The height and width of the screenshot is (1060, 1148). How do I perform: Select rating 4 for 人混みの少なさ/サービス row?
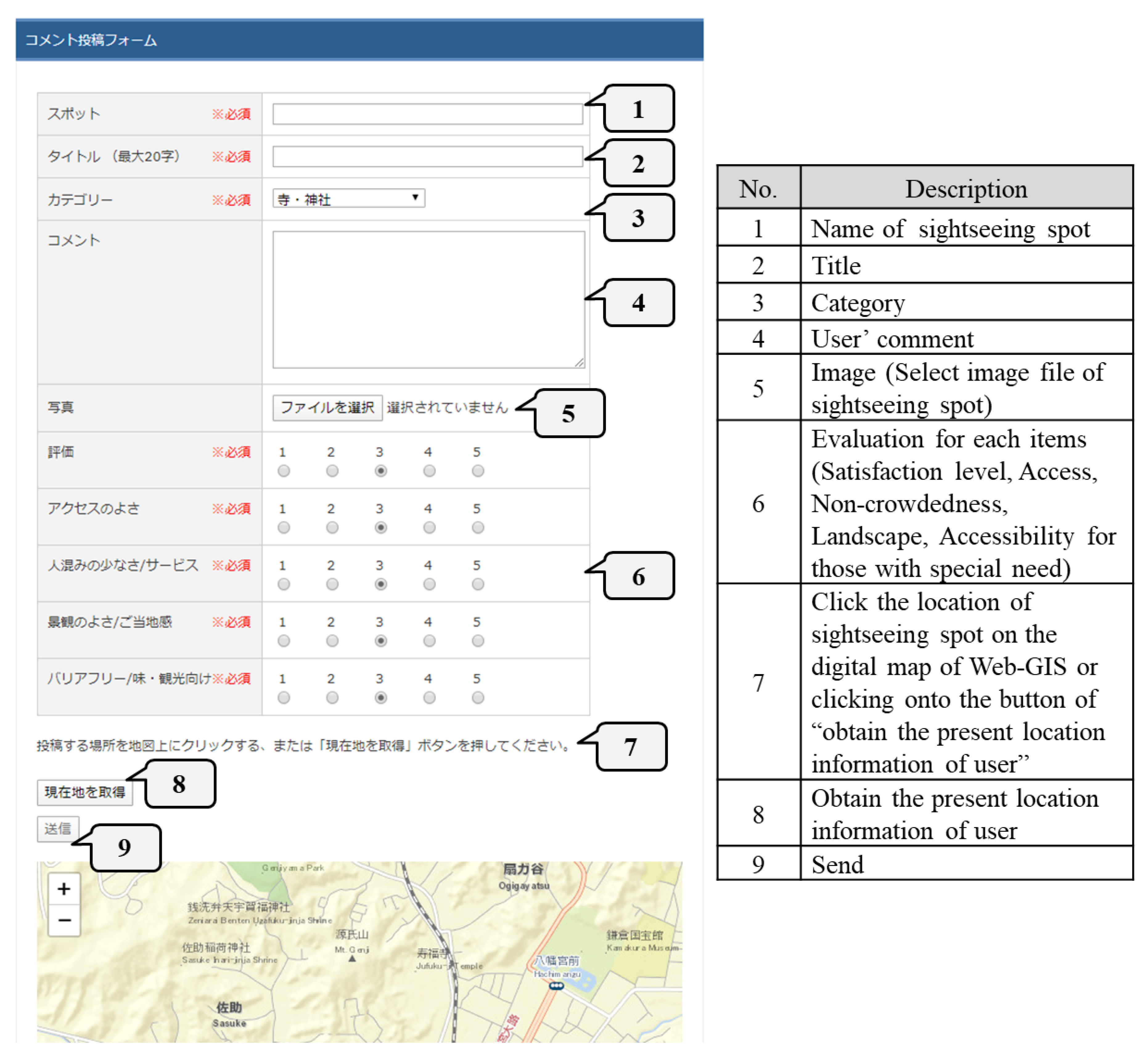[429, 584]
